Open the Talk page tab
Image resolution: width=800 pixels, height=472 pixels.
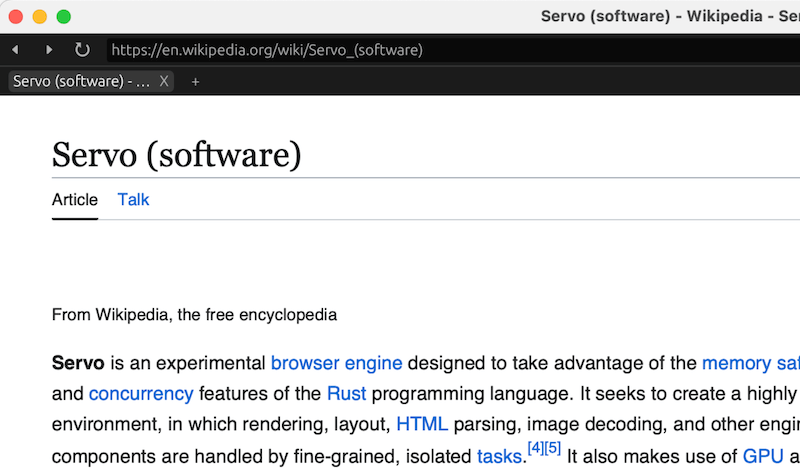[x=133, y=199]
